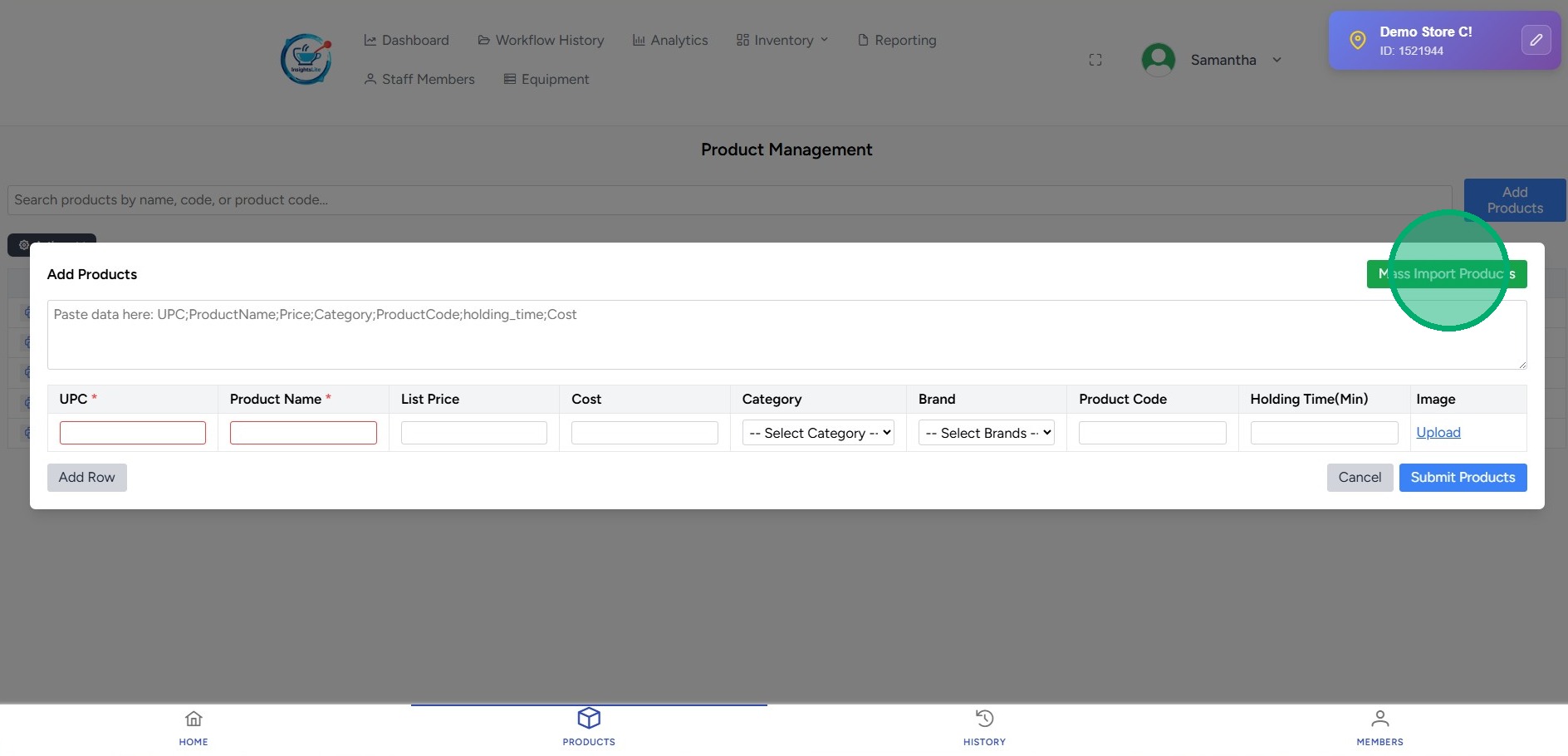Open History from bottom navigation

click(x=984, y=727)
